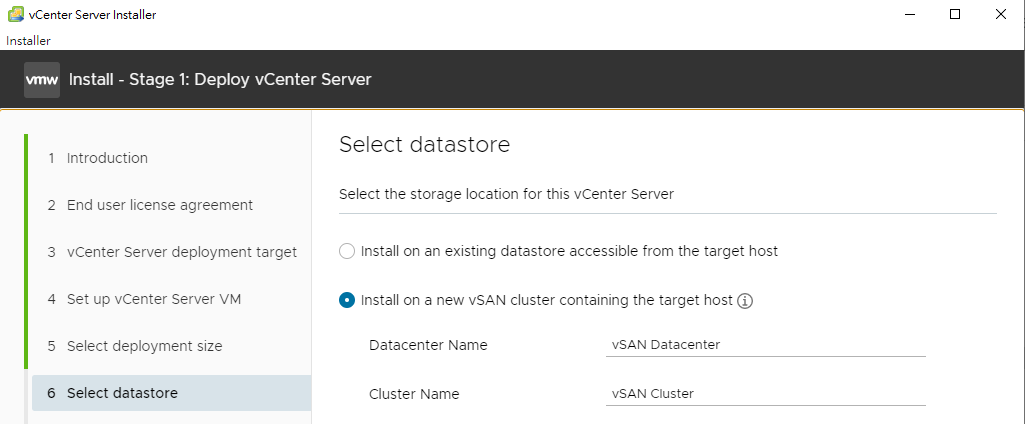Viewport: 1025px width, 424px height.
Task: Open the Installer menu
Action: click(x=28, y=41)
